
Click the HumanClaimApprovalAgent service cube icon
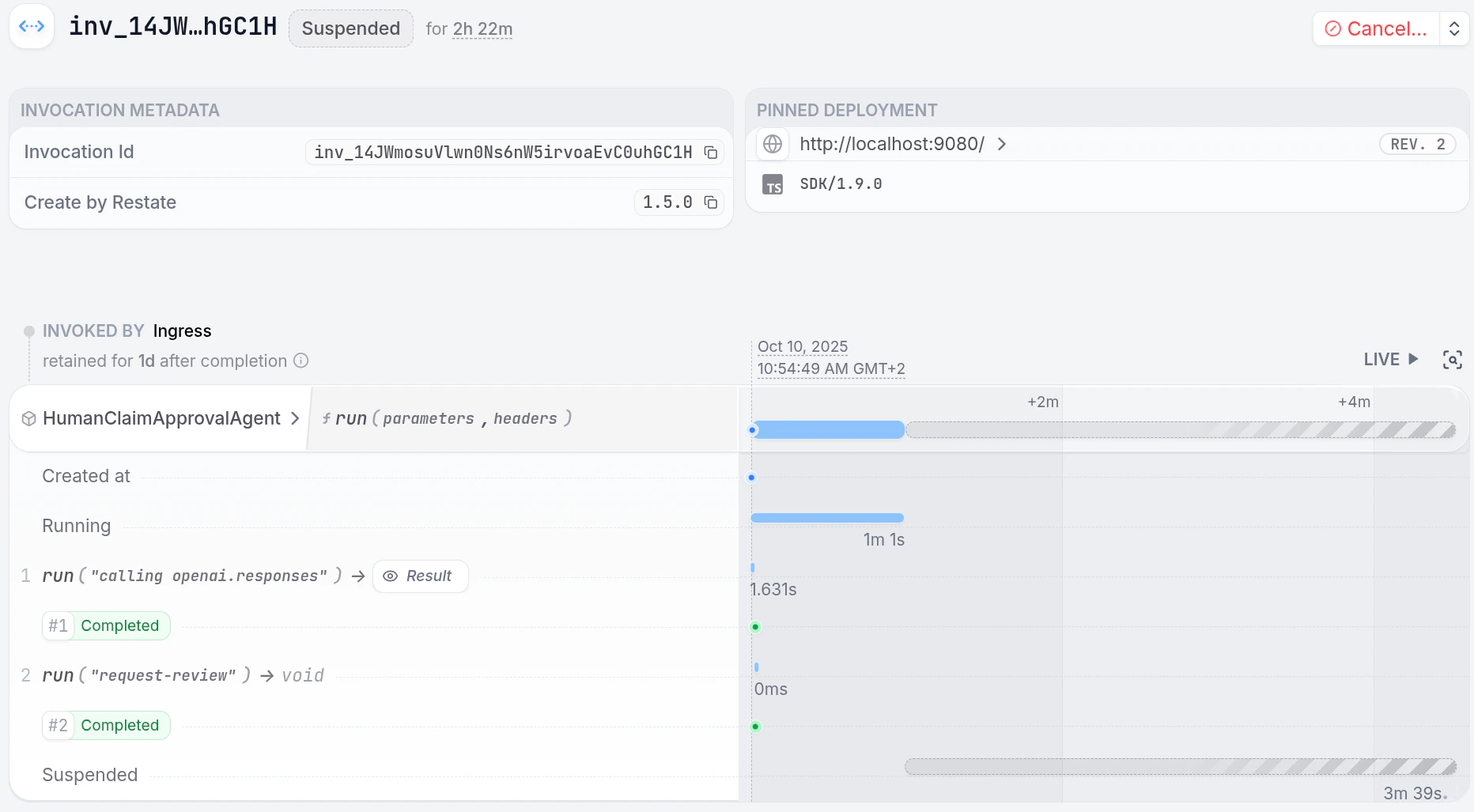29,419
